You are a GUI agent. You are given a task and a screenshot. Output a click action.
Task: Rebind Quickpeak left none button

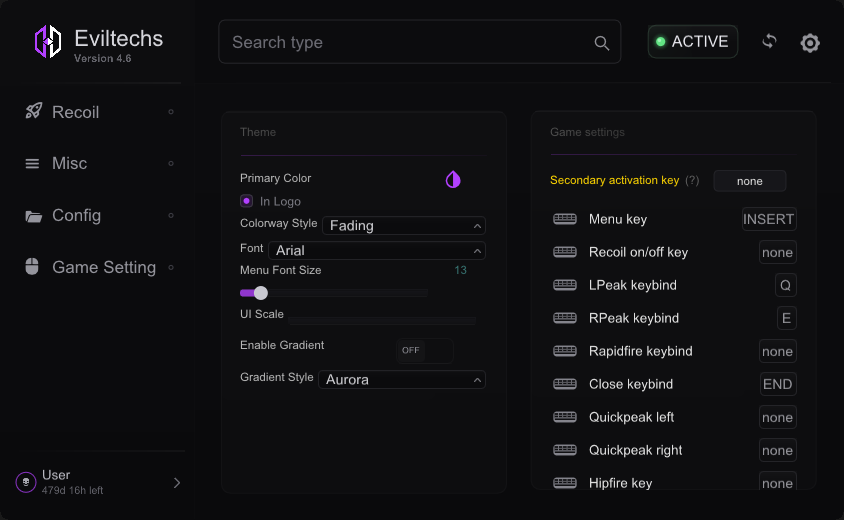pos(777,417)
